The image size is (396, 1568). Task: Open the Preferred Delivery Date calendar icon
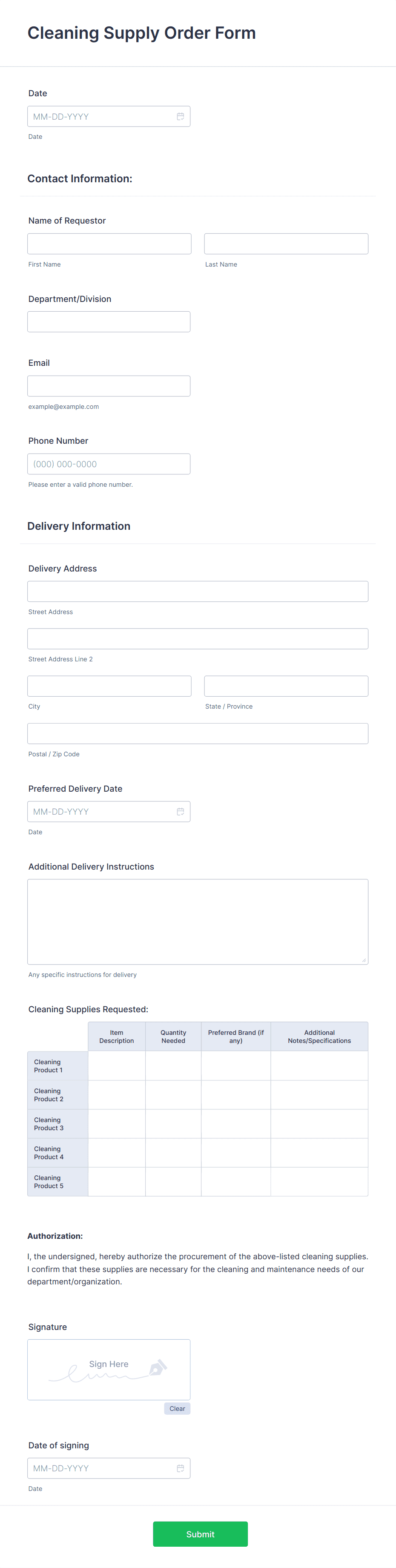(181, 811)
